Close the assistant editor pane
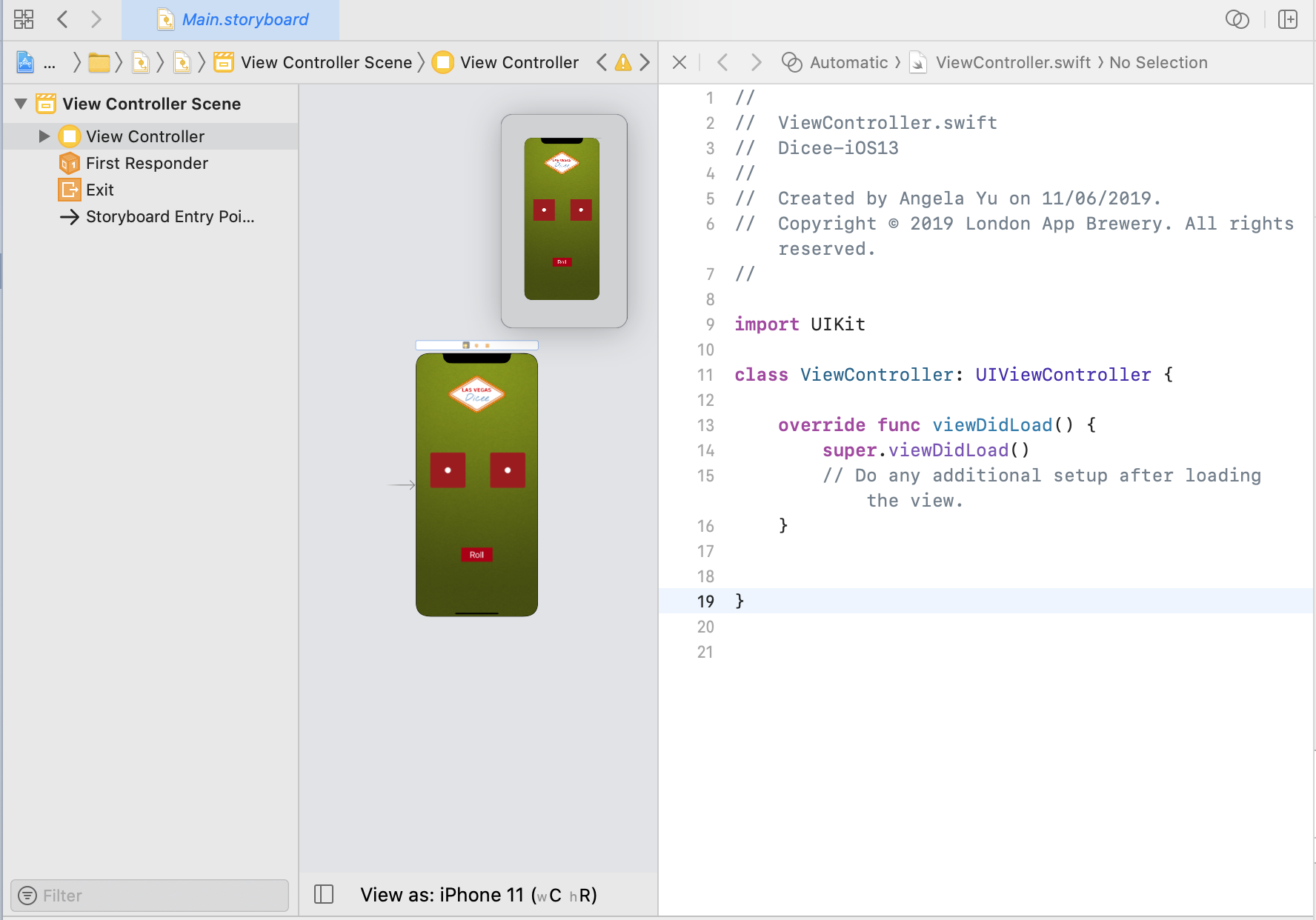The height and width of the screenshot is (920, 1316). click(679, 63)
